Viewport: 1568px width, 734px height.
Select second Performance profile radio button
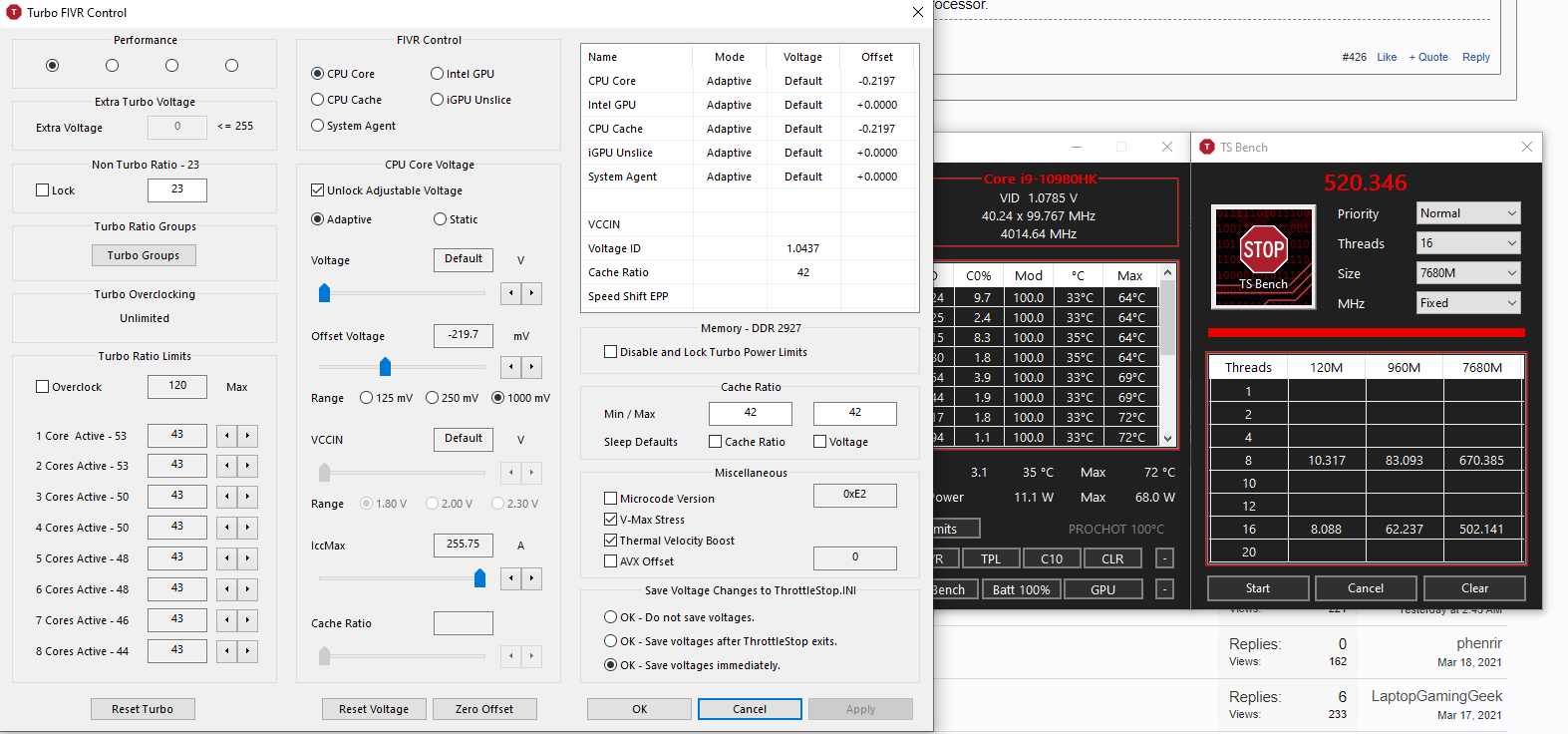pos(113,66)
